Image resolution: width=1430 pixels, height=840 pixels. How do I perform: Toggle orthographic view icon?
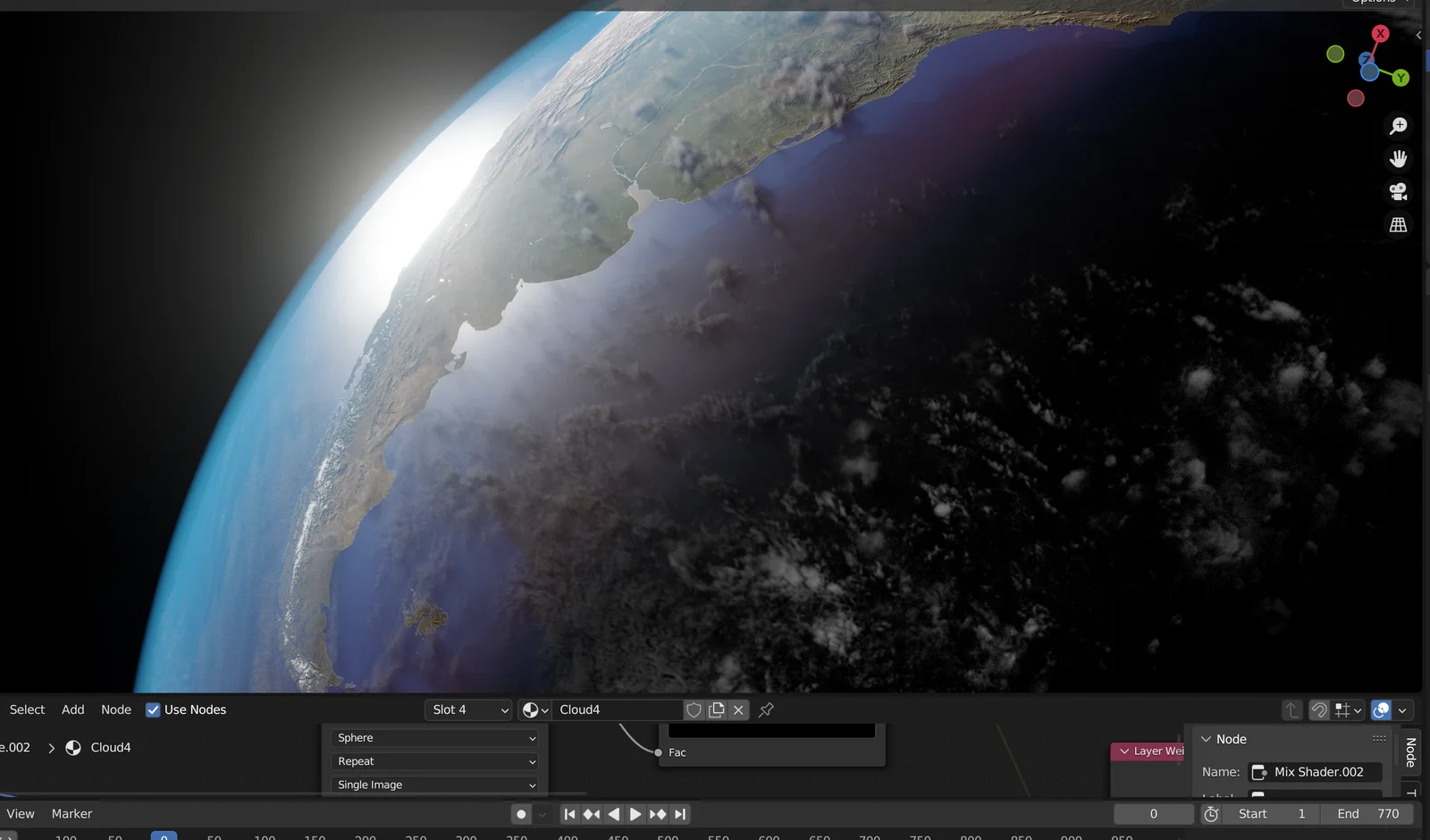point(1399,225)
